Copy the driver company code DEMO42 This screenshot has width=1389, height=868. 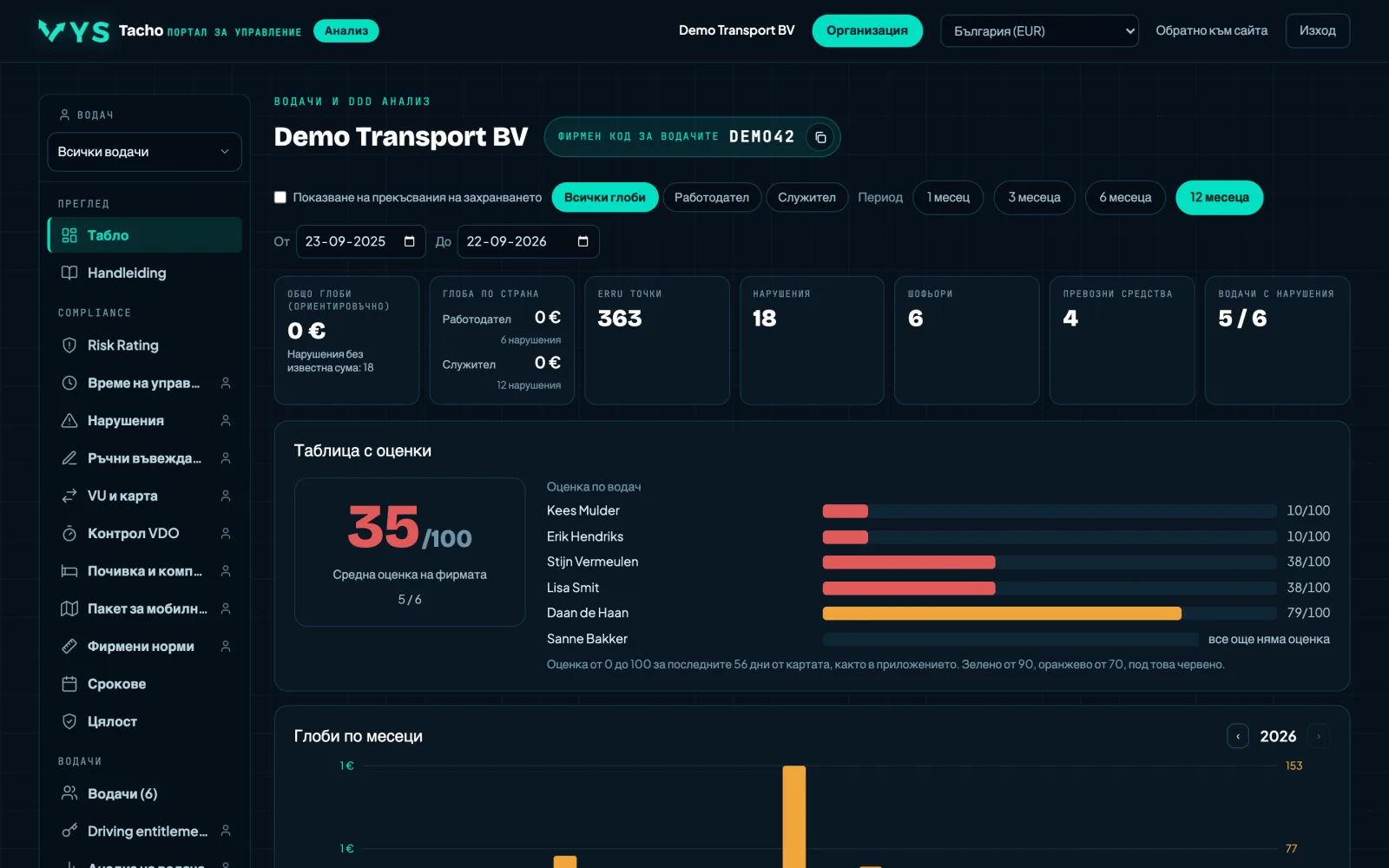click(820, 137)
